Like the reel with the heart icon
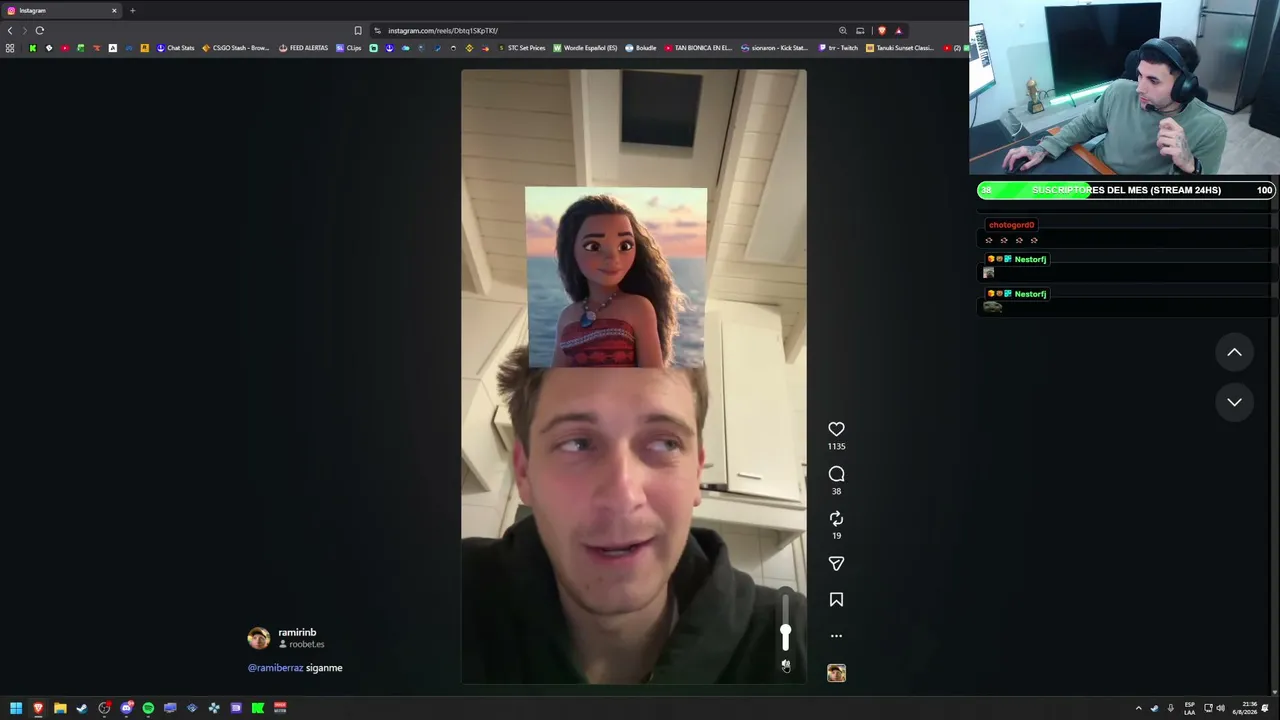1280x720 pixels. coord(836,429)
